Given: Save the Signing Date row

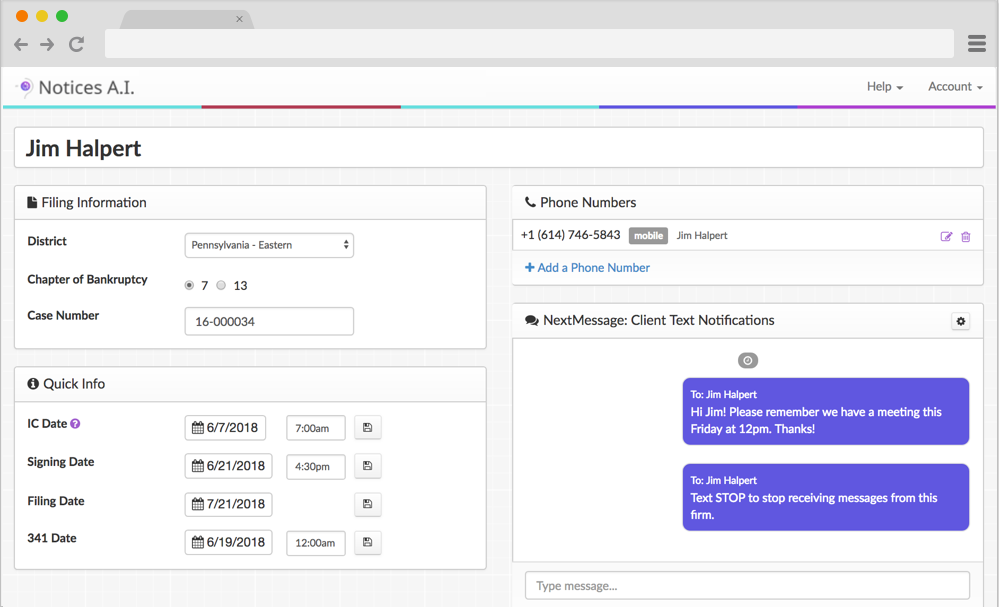Looking at the screenshot, I should (x=368, y=466).
